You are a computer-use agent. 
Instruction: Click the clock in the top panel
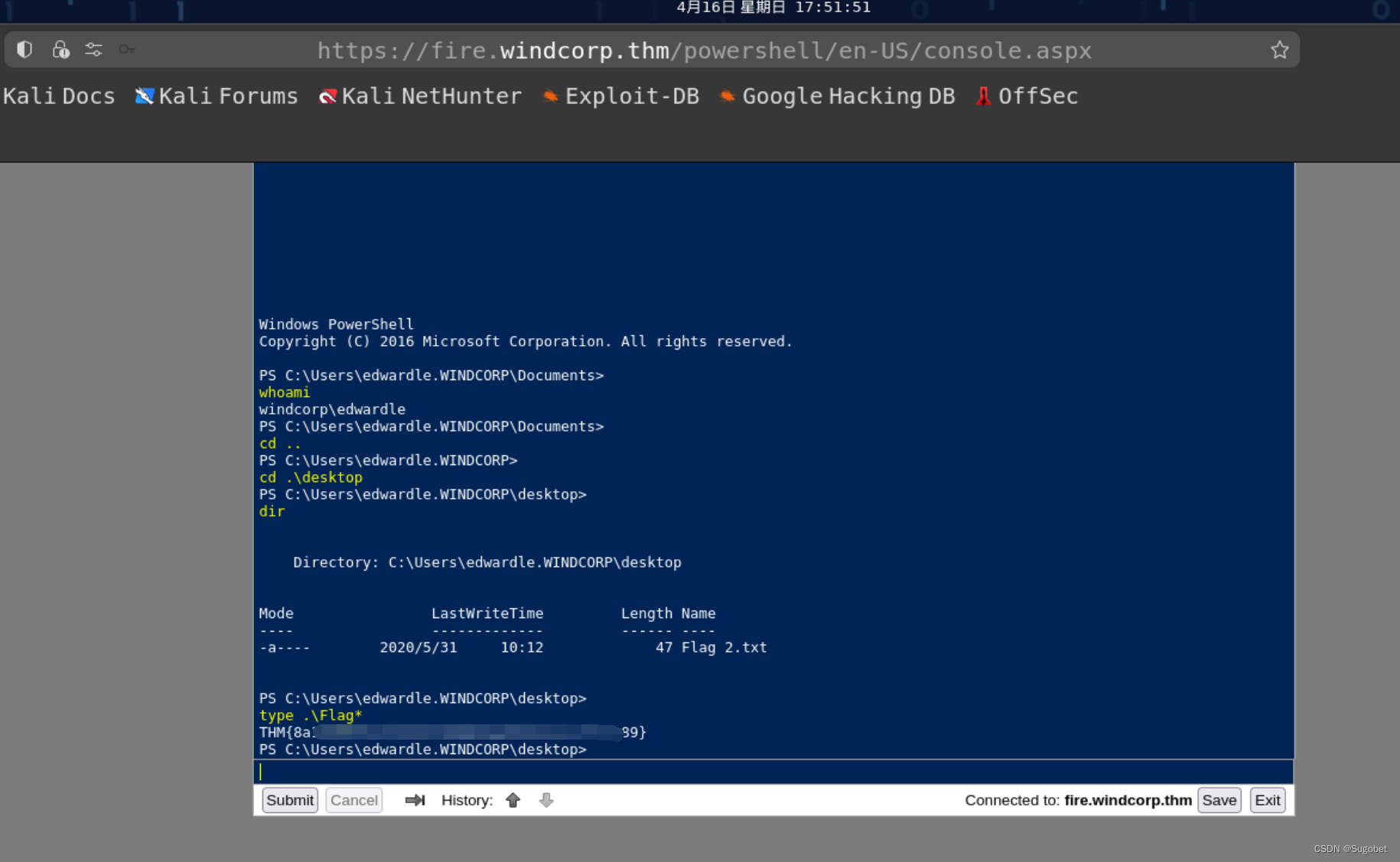pos(773,8)
